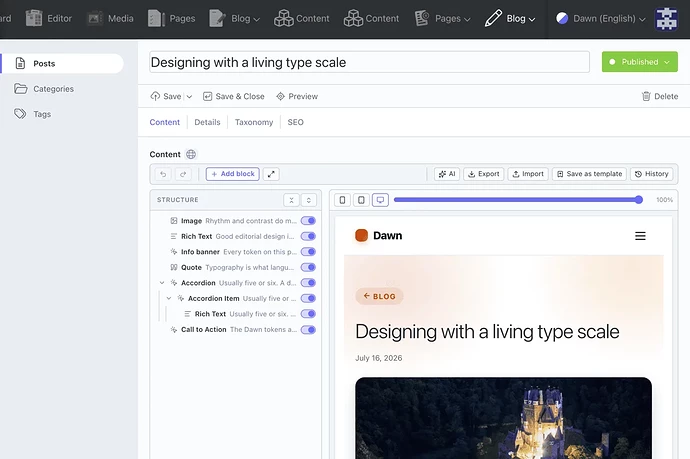Open Tags in the sidebar

(x=33, y=114)
